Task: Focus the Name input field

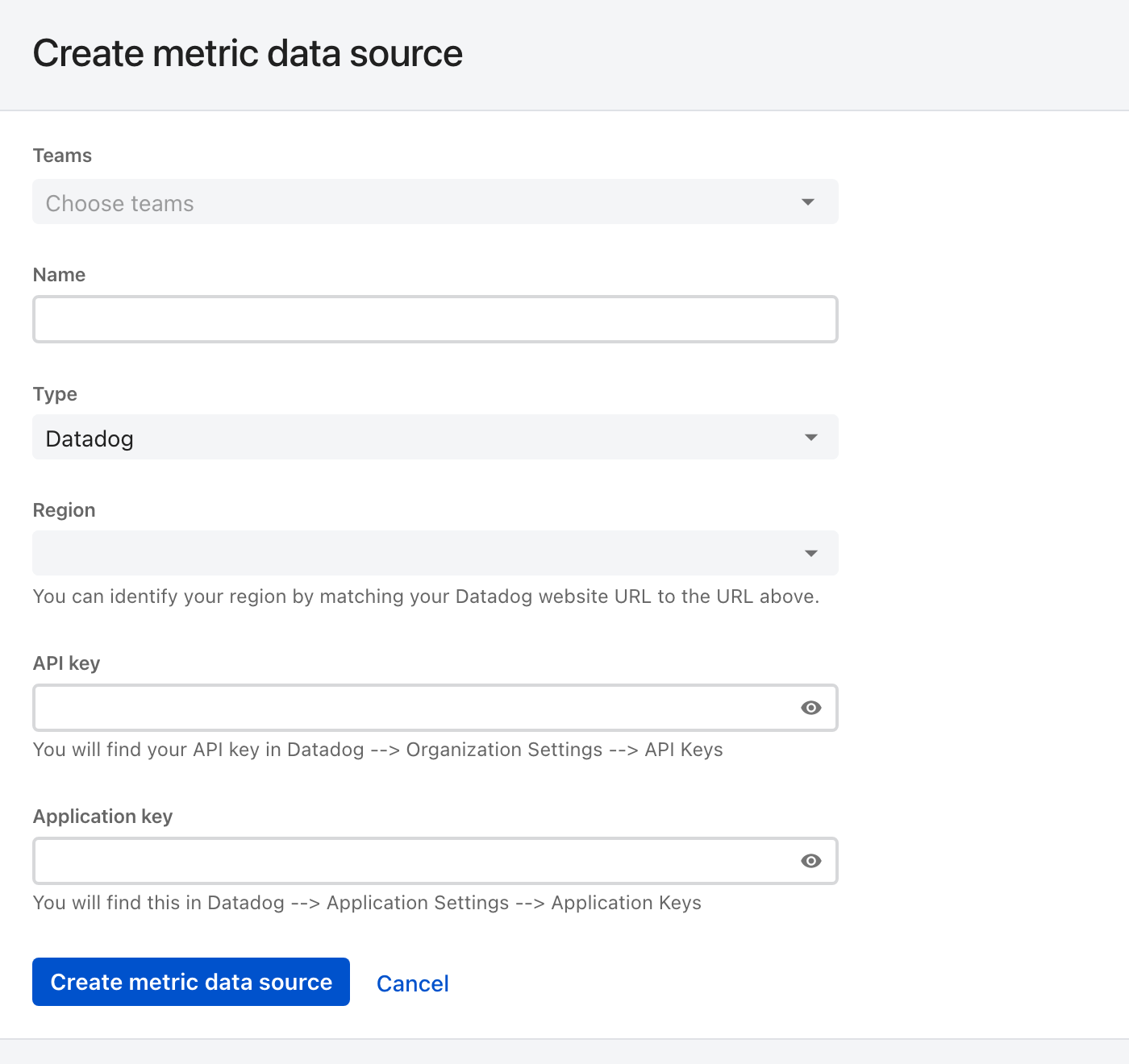Action: pyautogui.click(x=435, y=319)
